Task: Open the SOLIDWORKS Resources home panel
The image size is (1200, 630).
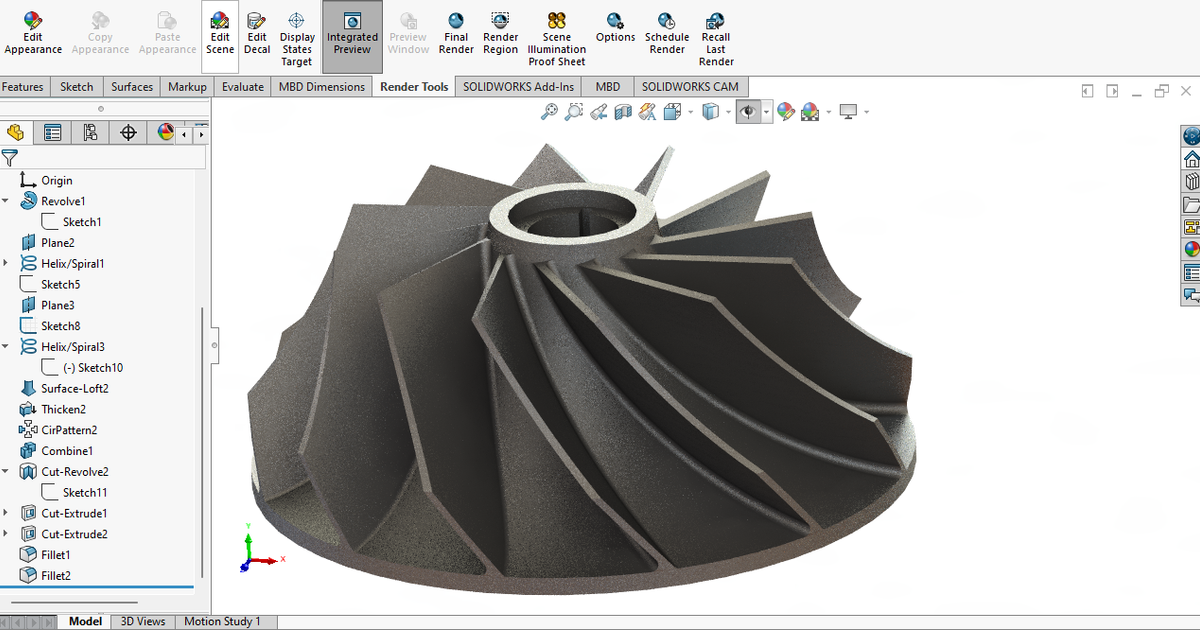Action: click(1190, 157)
